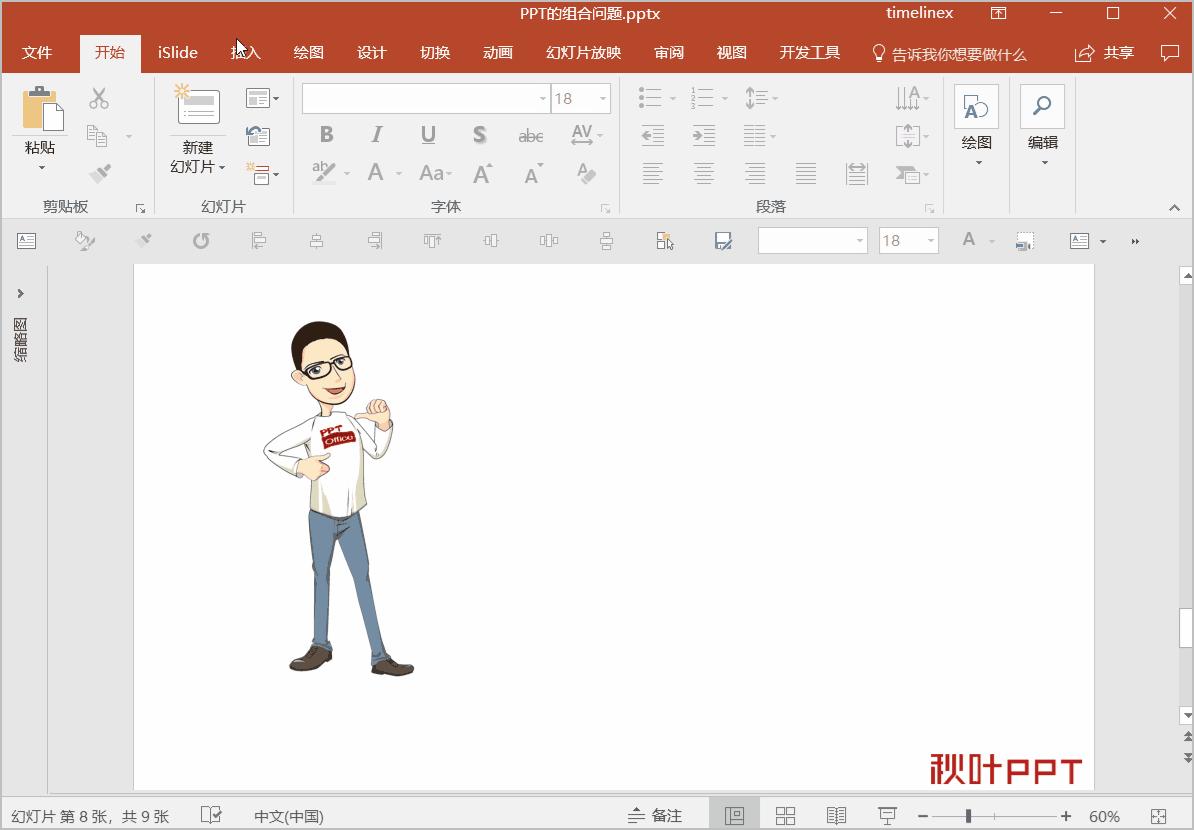Click the 共享 share button

1104,53
